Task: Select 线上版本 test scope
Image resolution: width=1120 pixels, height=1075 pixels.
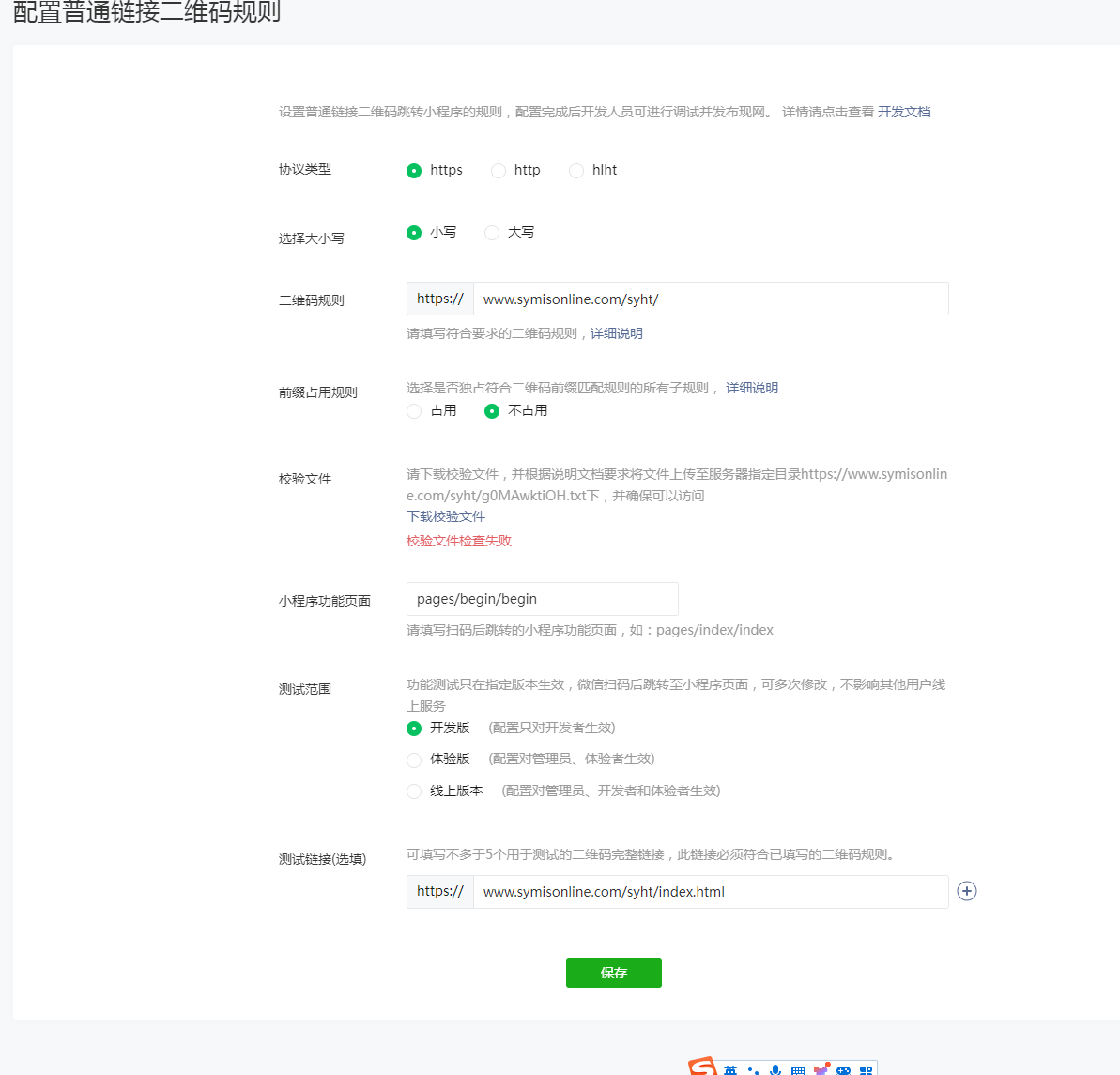Action: (x=414, y=791)
